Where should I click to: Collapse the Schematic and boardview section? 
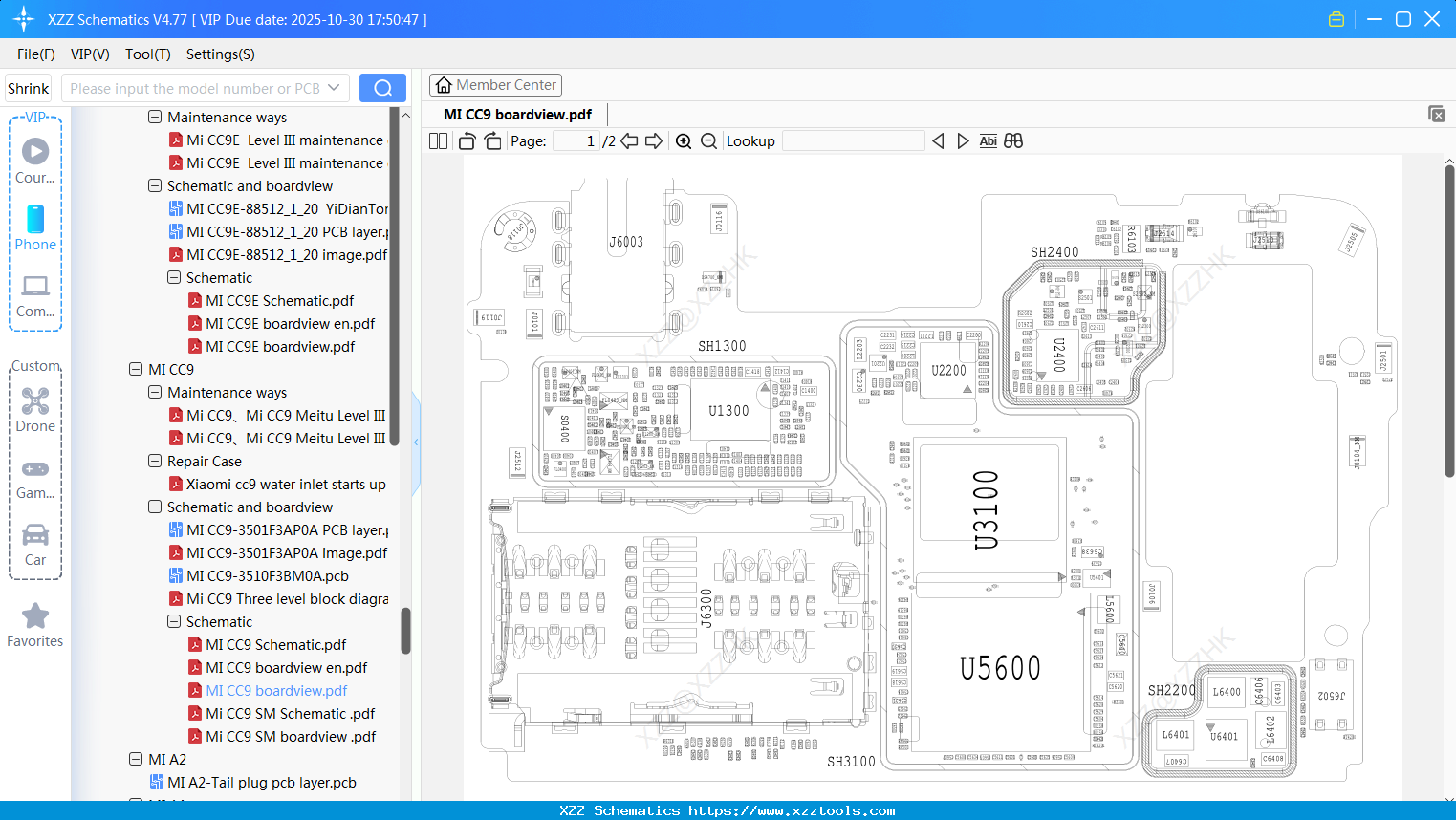[x=154, y=507]
